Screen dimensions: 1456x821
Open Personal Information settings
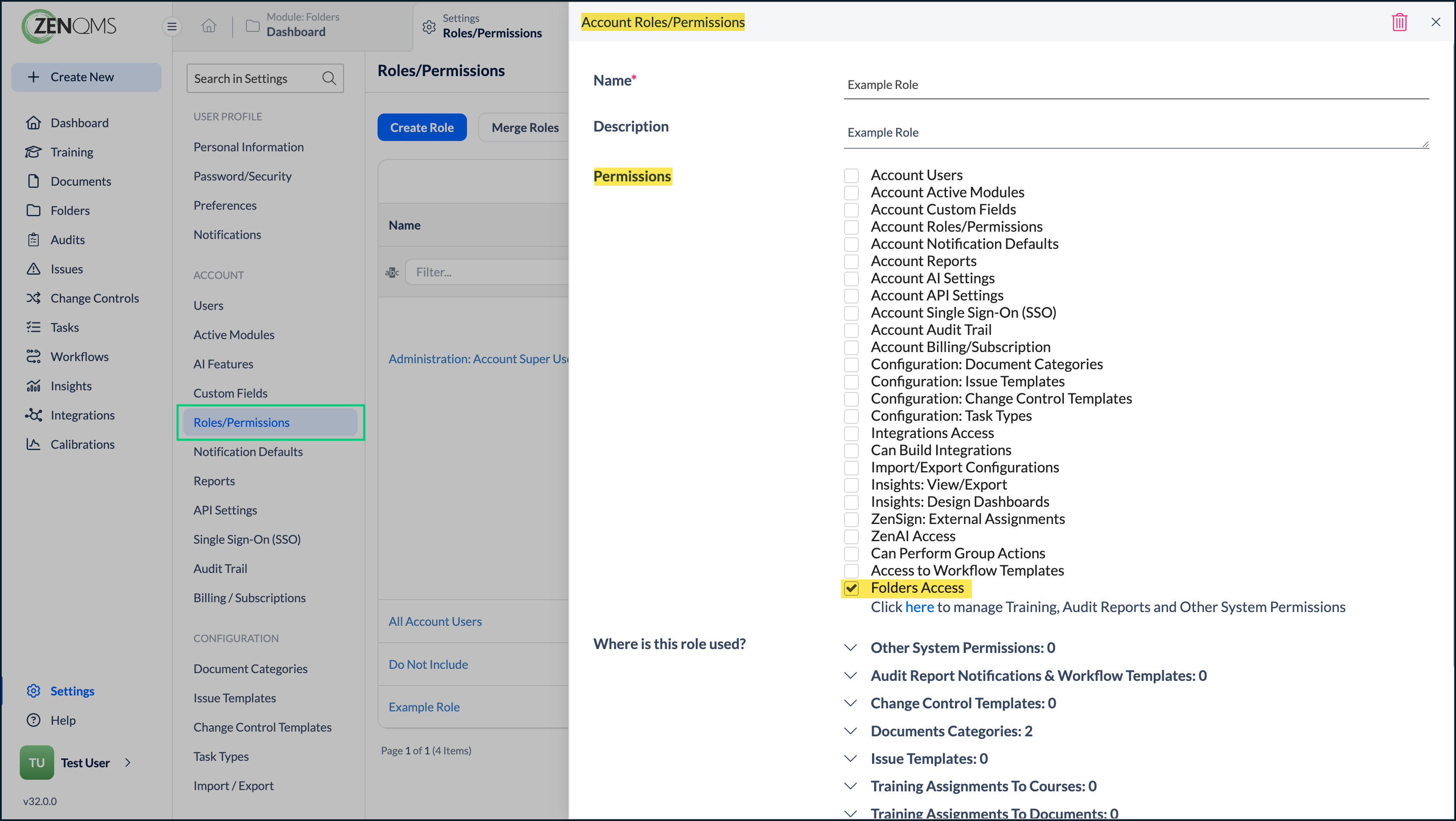(249, 147)
